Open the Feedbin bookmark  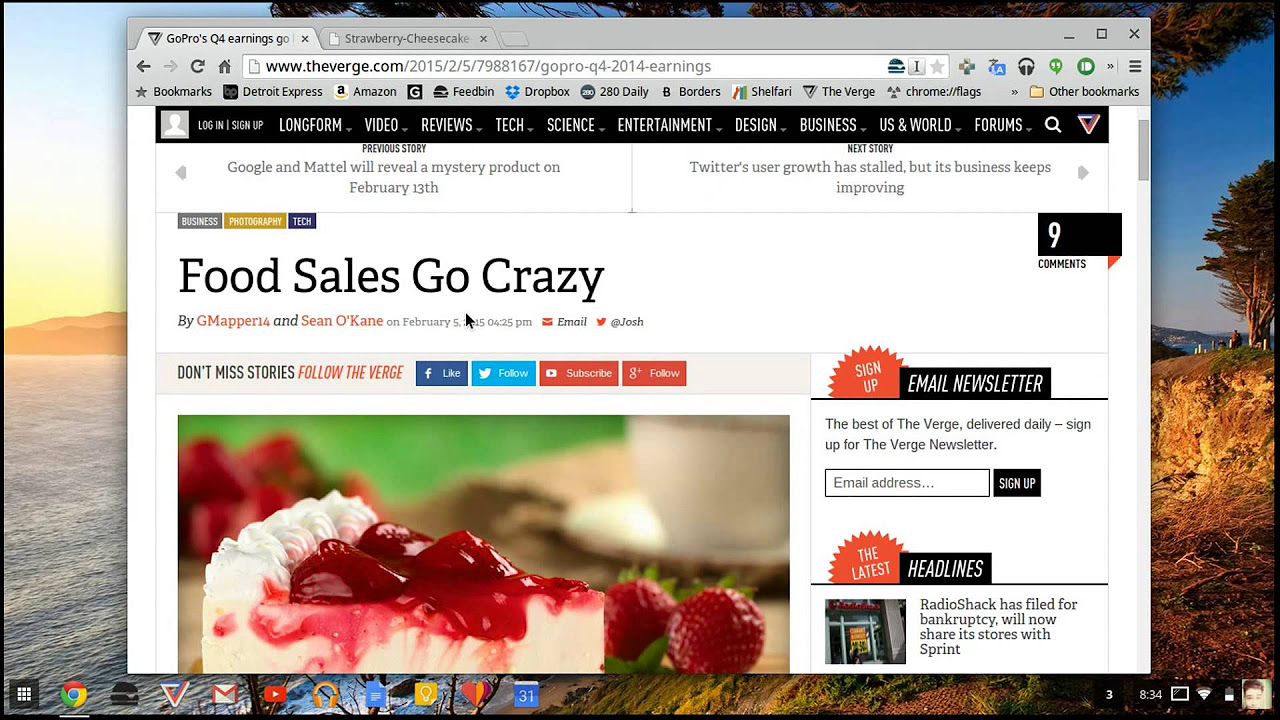pos(463,92)
